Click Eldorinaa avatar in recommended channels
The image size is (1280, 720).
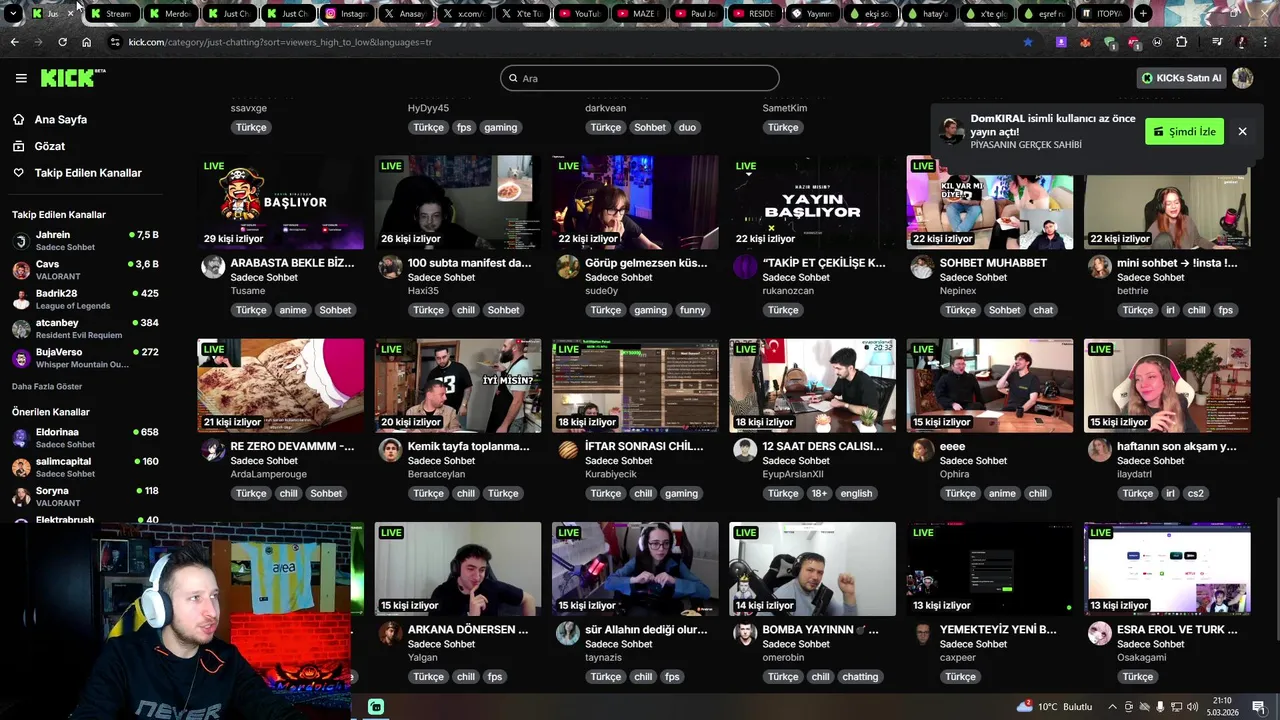21,438
